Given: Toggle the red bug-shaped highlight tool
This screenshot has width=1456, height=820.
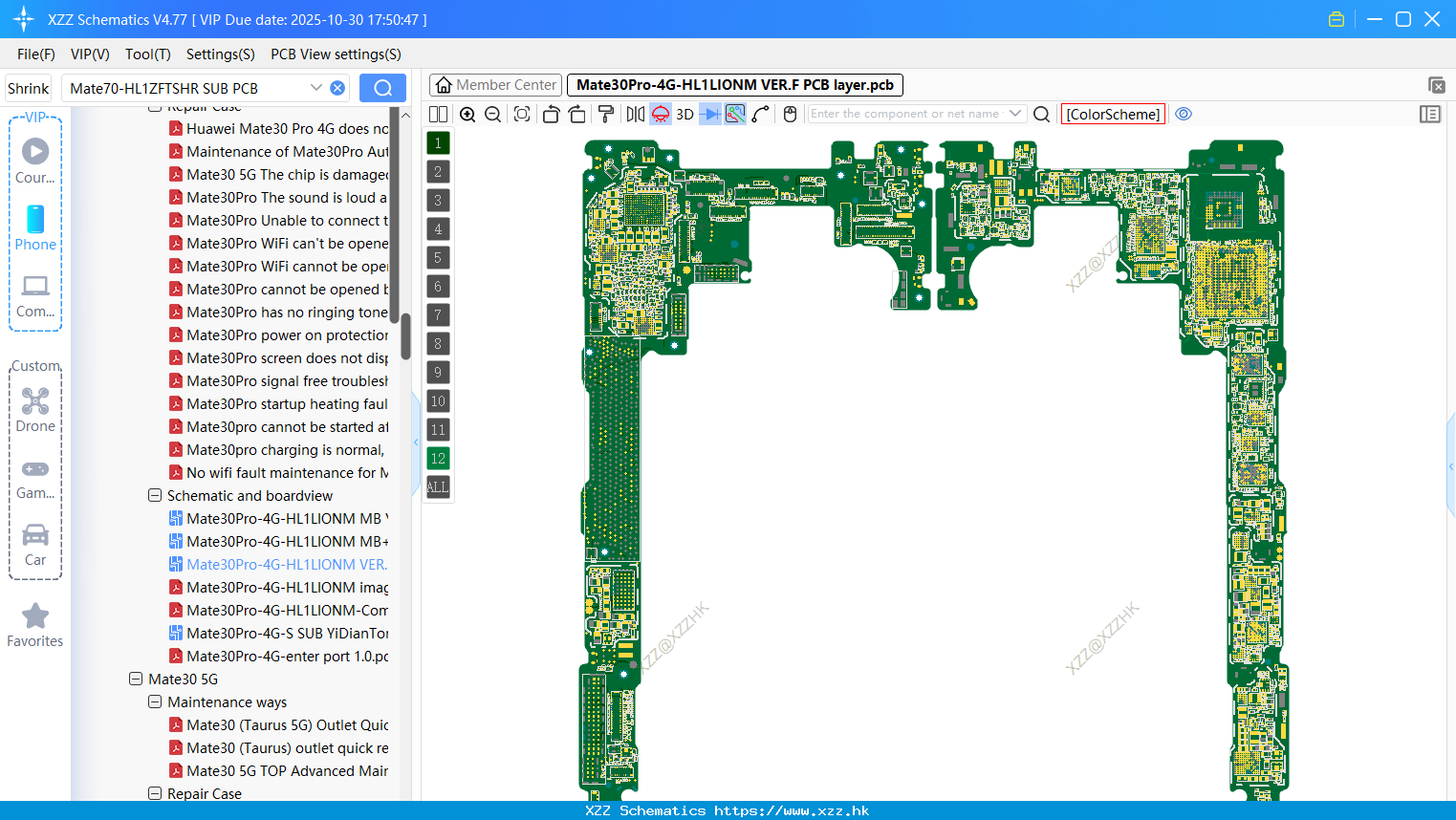Looking at the screenshot, I should click(661, 114).
